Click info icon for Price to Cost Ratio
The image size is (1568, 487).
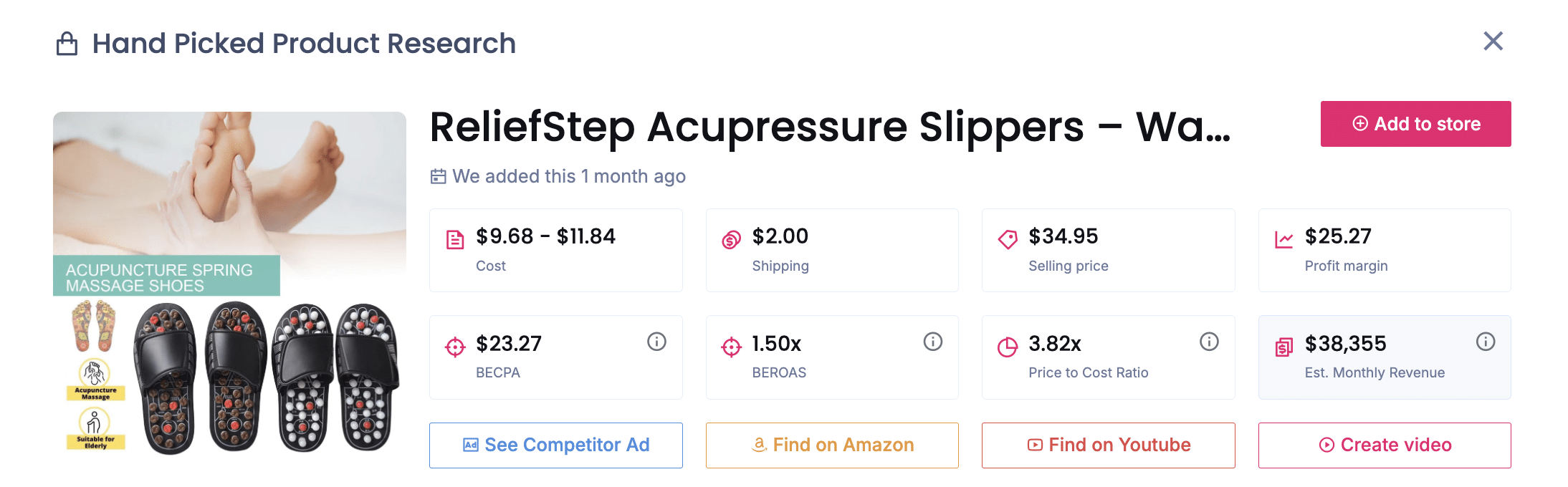(x=1209, y=342)
